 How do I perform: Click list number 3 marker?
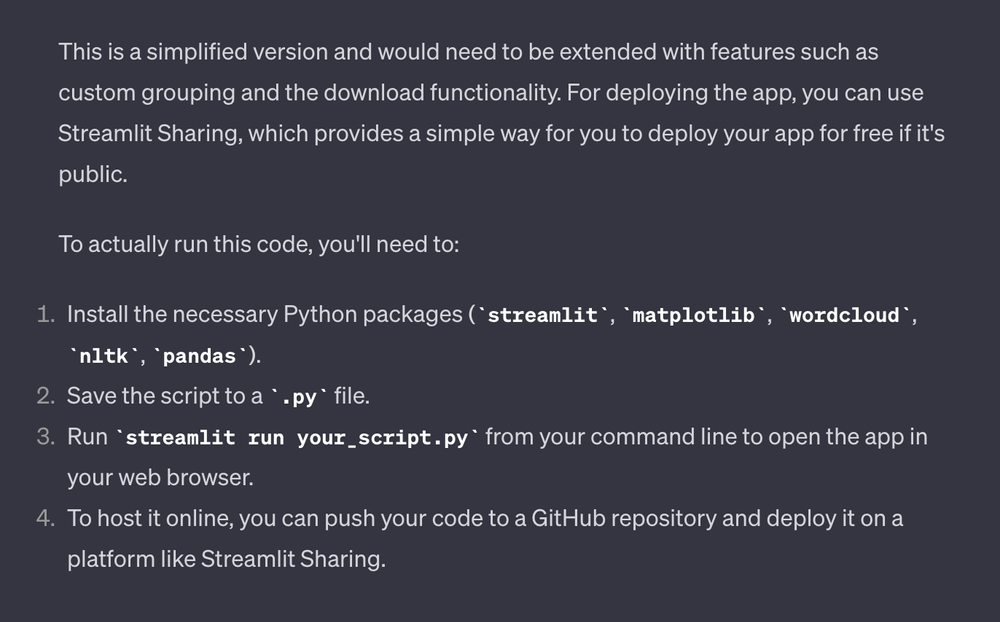[x=45, y=437]
